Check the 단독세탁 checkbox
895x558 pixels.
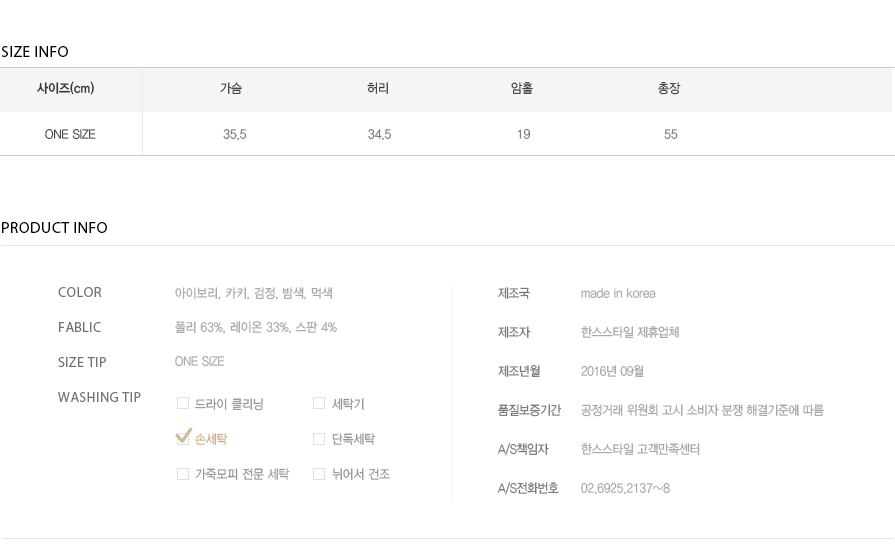[x=319, y=439]
